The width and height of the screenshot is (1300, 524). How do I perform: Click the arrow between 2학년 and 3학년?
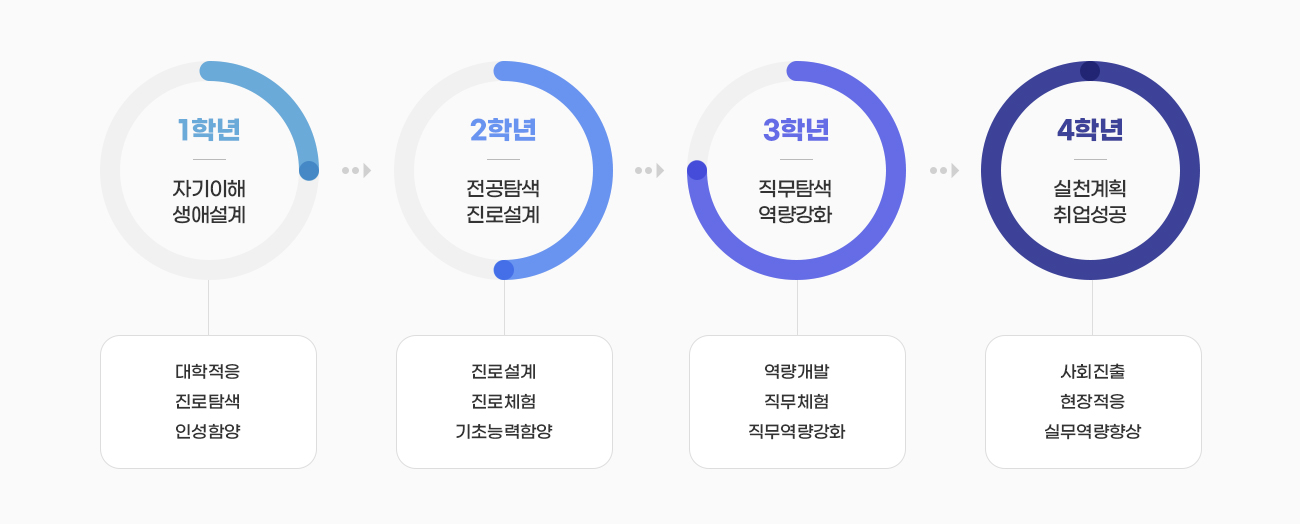point(649,170)
